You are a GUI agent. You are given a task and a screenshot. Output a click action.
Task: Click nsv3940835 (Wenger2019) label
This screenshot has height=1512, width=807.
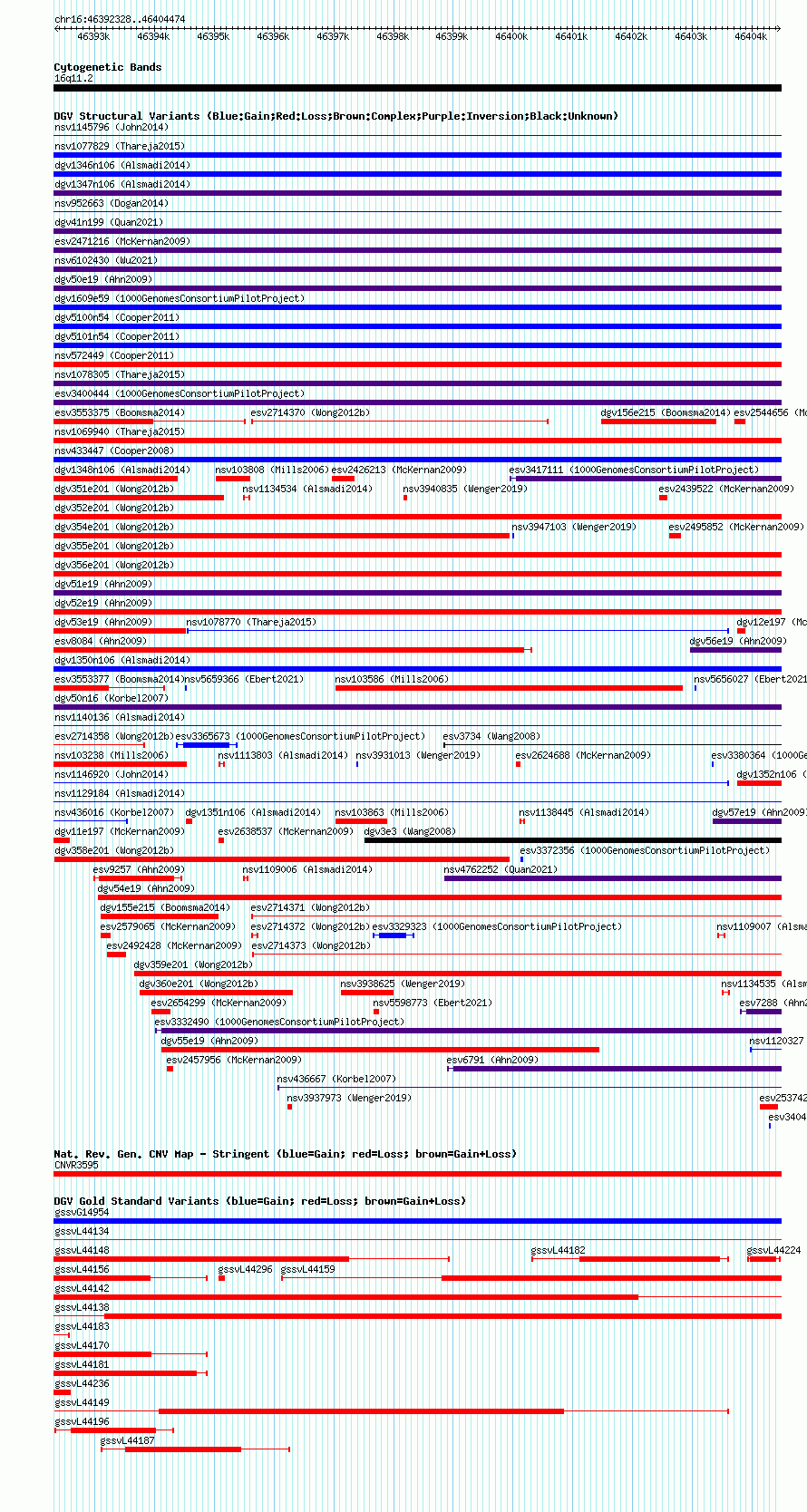pyautogui.click(x=465, y=489)
